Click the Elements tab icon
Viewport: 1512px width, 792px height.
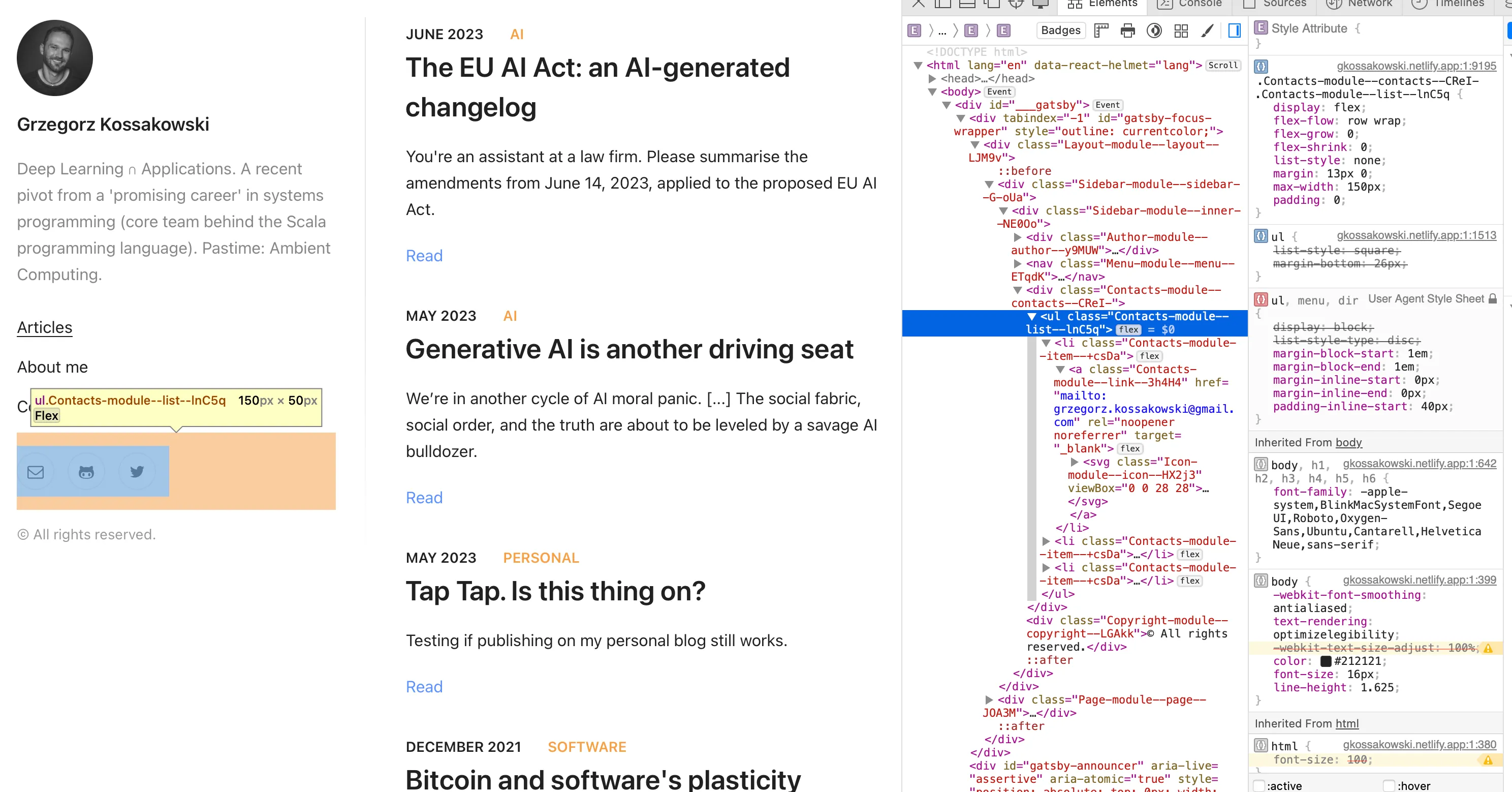point(1075,4)
